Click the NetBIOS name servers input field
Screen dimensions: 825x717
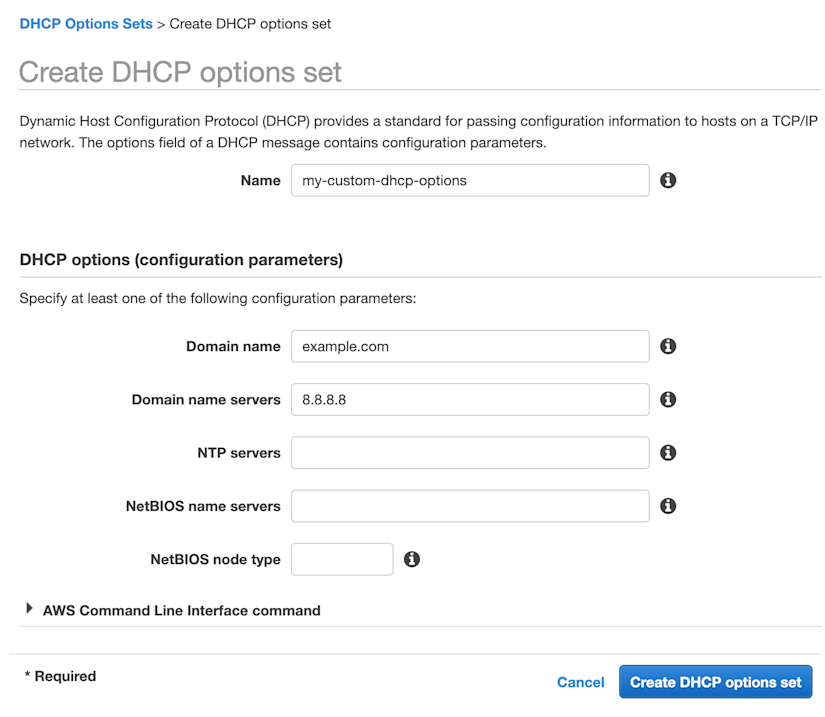(470, 506)
